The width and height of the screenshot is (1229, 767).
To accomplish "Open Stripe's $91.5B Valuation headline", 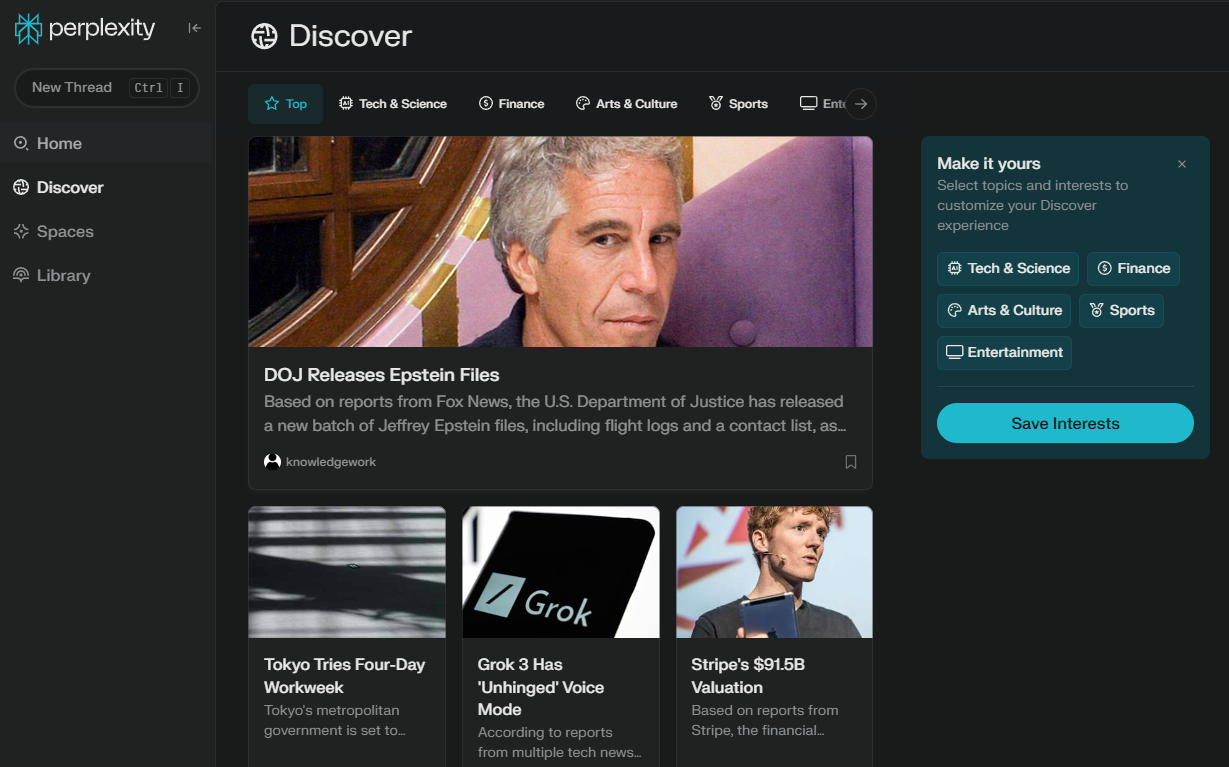I will (748, 676).
